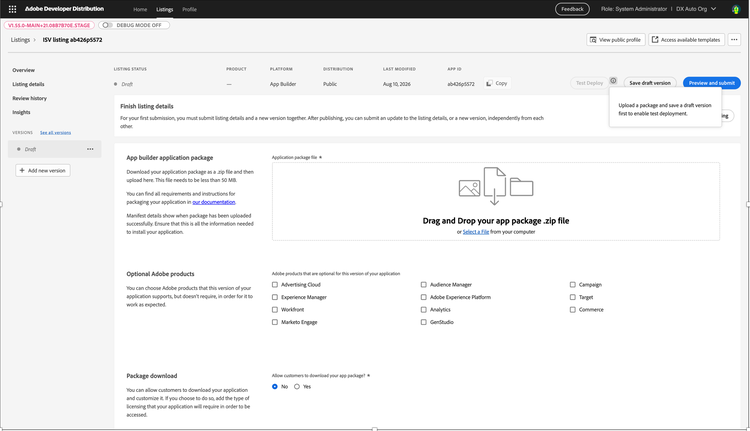The height and width of the screenshot is (431, 750).
Task: Click the info icon next to Test Deploy
Action: (x=613, y=81)
